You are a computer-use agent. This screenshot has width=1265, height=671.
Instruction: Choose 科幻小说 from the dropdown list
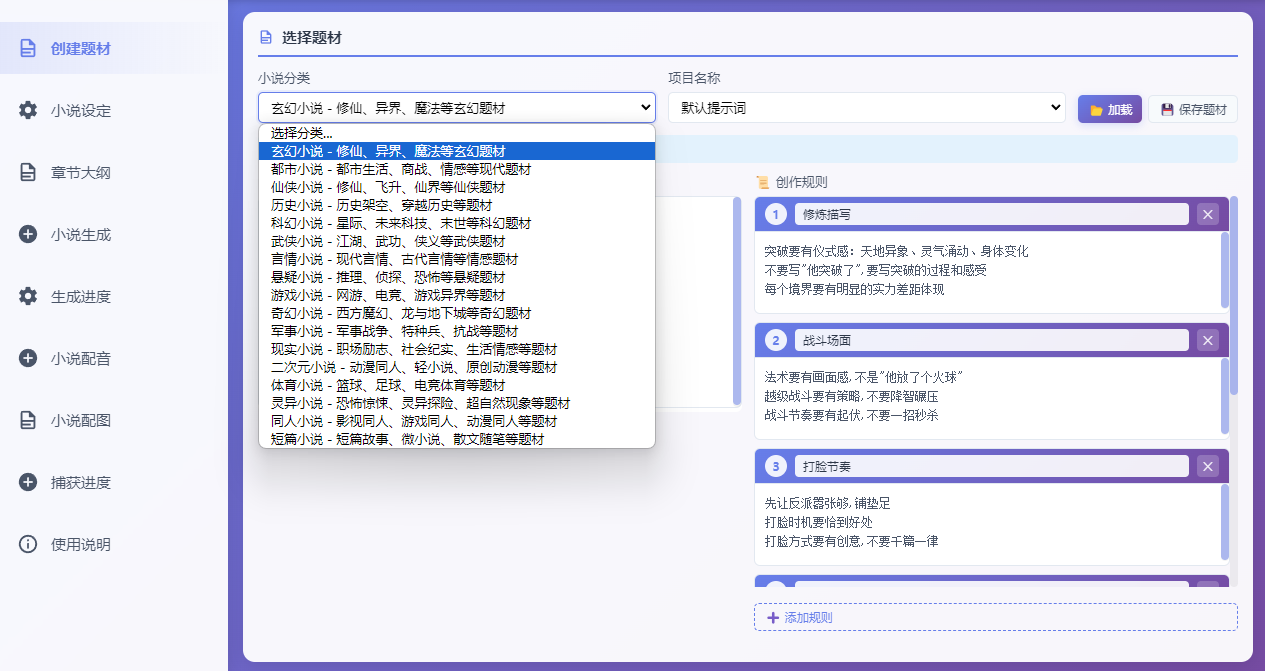tap(400, 223)
